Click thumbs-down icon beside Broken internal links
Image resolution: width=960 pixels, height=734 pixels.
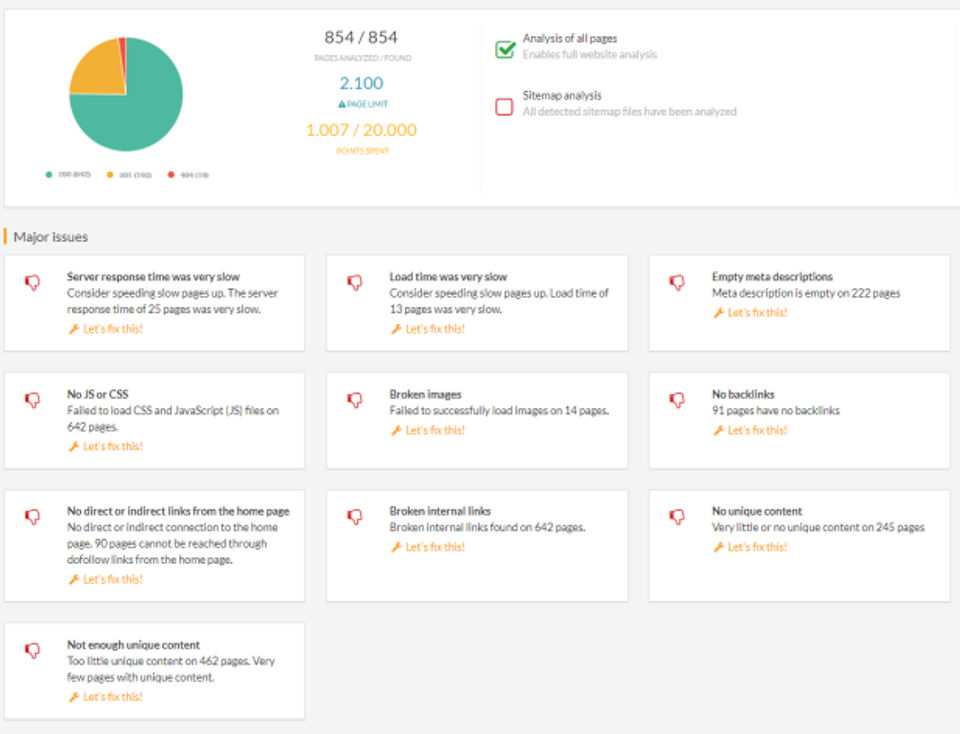pyautogui.click(x=354, y=517)
